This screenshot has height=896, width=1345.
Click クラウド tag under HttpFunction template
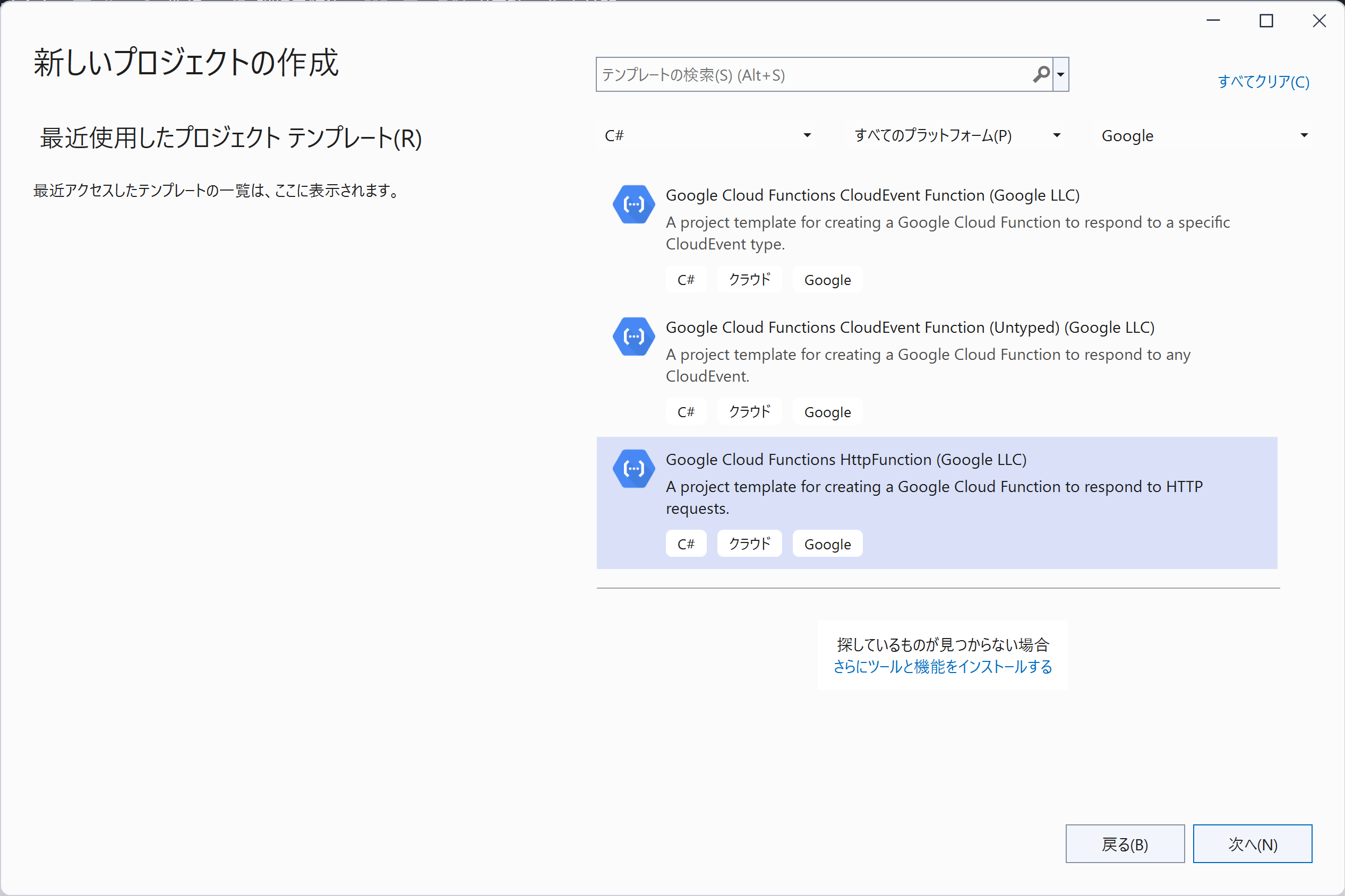point(749,544)
